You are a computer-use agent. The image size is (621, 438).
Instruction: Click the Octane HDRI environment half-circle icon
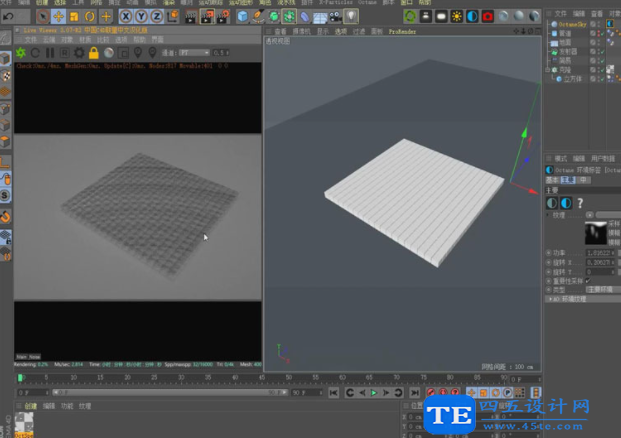pos(472,17)
